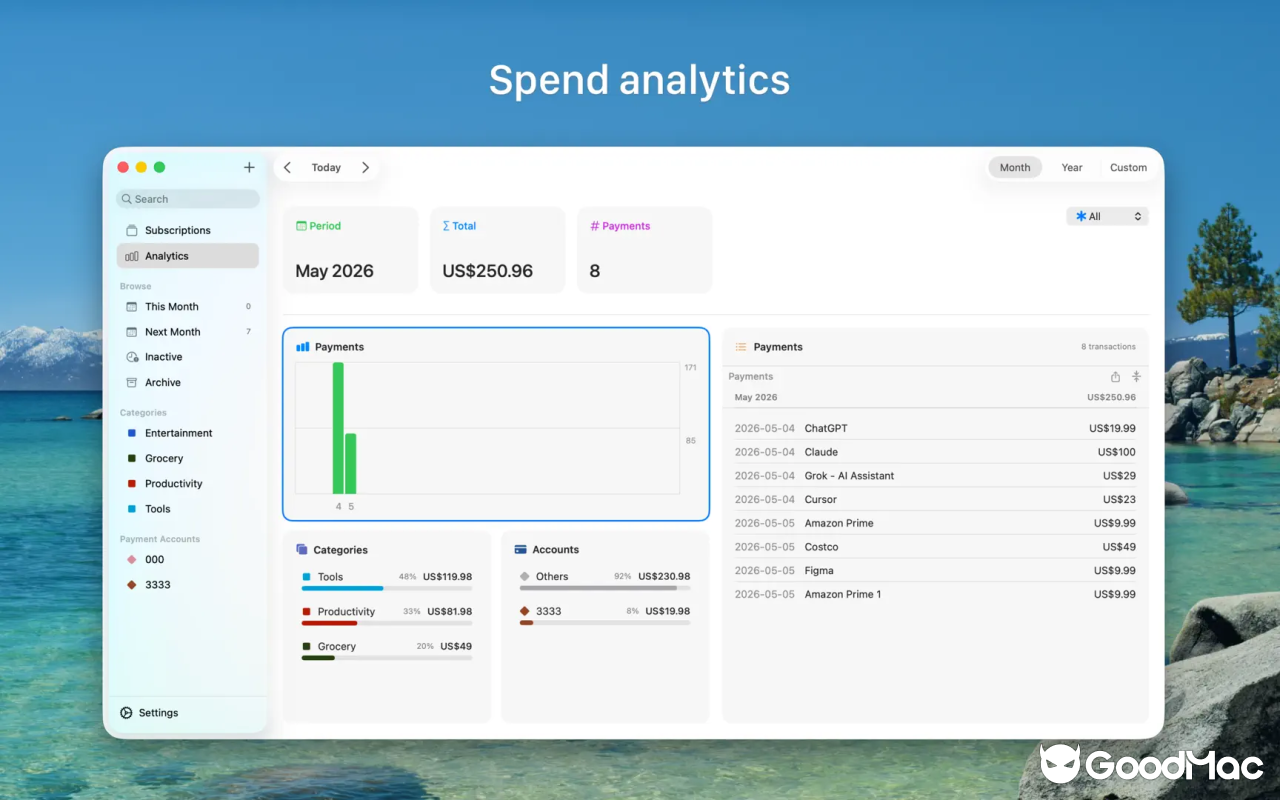Image resolution: width=1280 pixels, height=800 pixels.
Task: Click the Total card showing US$250.96
Action: tap(497, 250)
